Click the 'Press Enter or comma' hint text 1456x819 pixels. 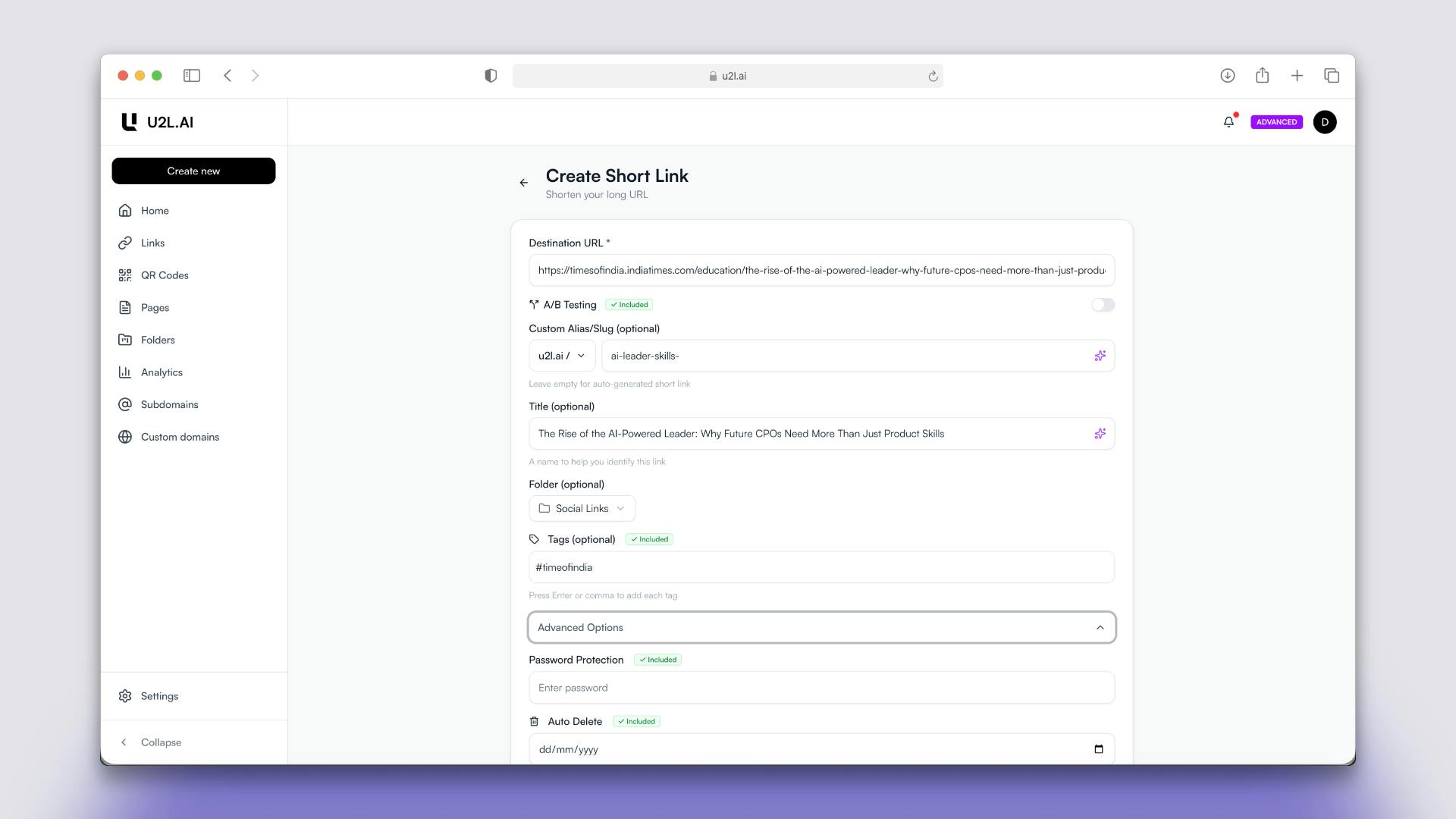point(603,595)
